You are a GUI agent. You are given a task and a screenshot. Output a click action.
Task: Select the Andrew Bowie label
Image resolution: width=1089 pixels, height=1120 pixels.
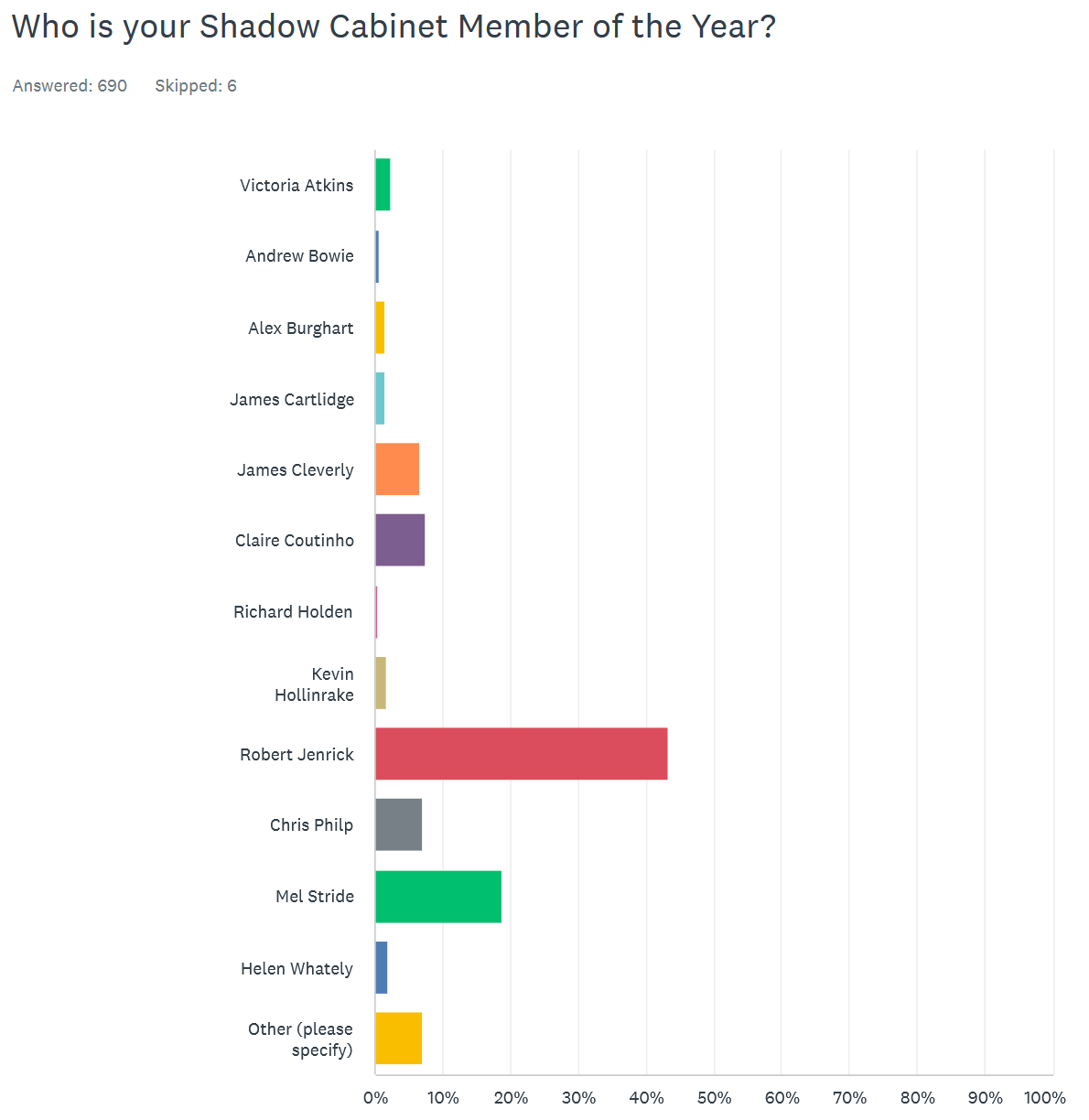coord(299,256)
